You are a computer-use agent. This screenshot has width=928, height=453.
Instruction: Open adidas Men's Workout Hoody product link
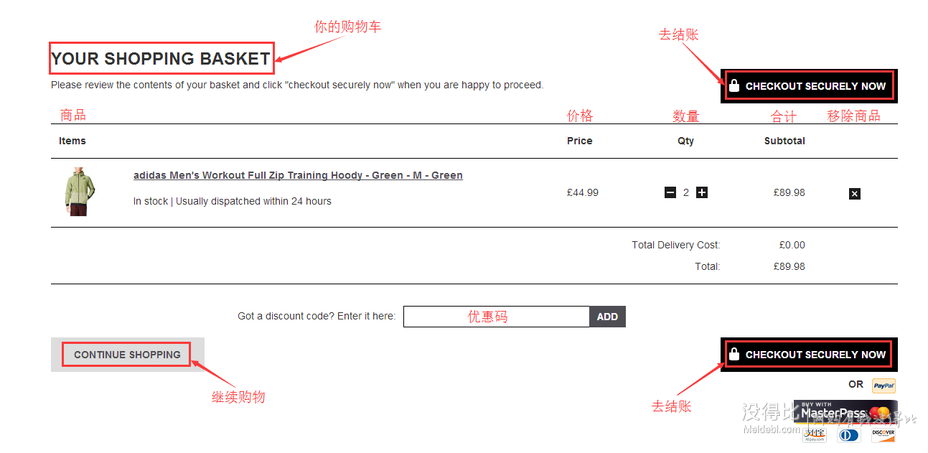pyautogui.click(x=298, y=175)
